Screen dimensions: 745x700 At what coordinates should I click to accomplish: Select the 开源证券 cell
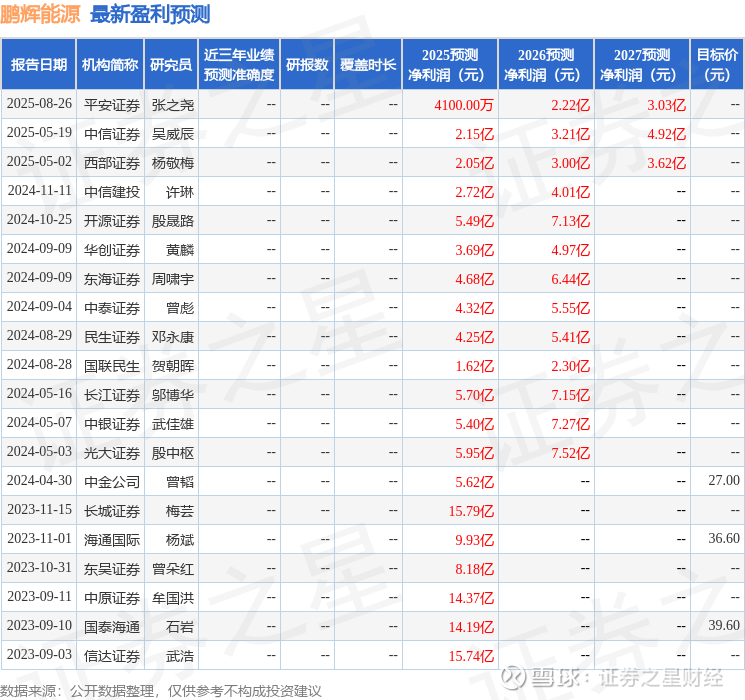(112, 221)
